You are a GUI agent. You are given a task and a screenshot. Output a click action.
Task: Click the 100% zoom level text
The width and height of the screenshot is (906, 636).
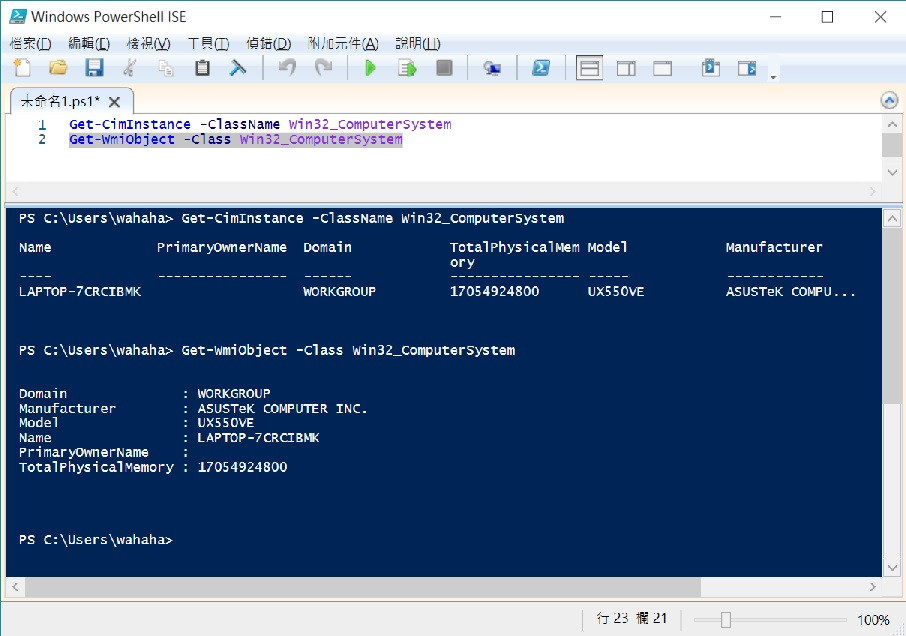[873, 620]
